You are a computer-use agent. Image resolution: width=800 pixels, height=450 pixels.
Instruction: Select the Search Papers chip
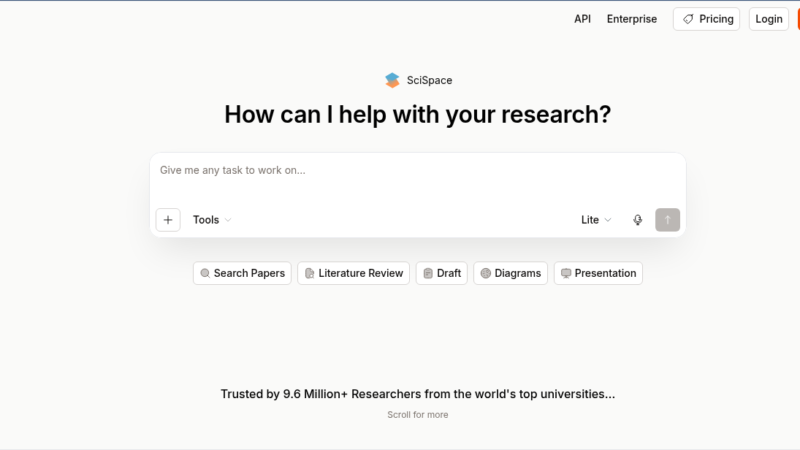pyautogui.click(x=242, y=273)
